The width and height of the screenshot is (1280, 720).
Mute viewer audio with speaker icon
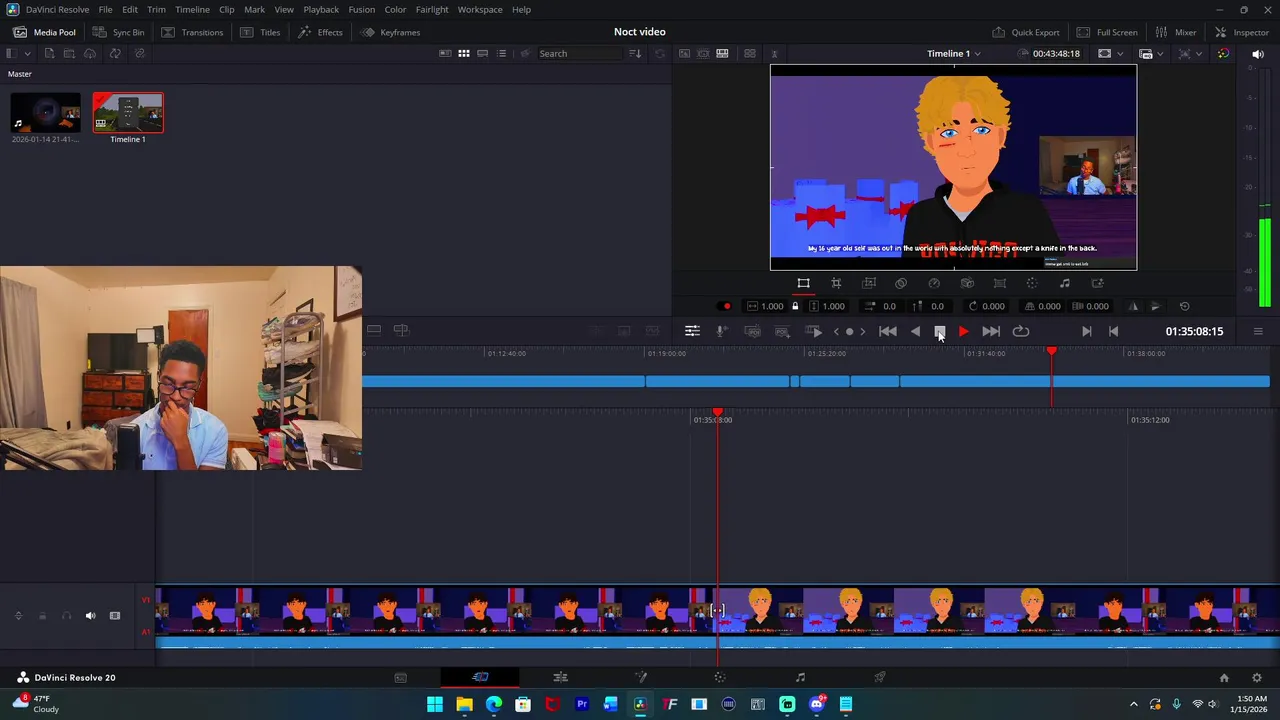pyautogui.click(x=1258, y=54)
